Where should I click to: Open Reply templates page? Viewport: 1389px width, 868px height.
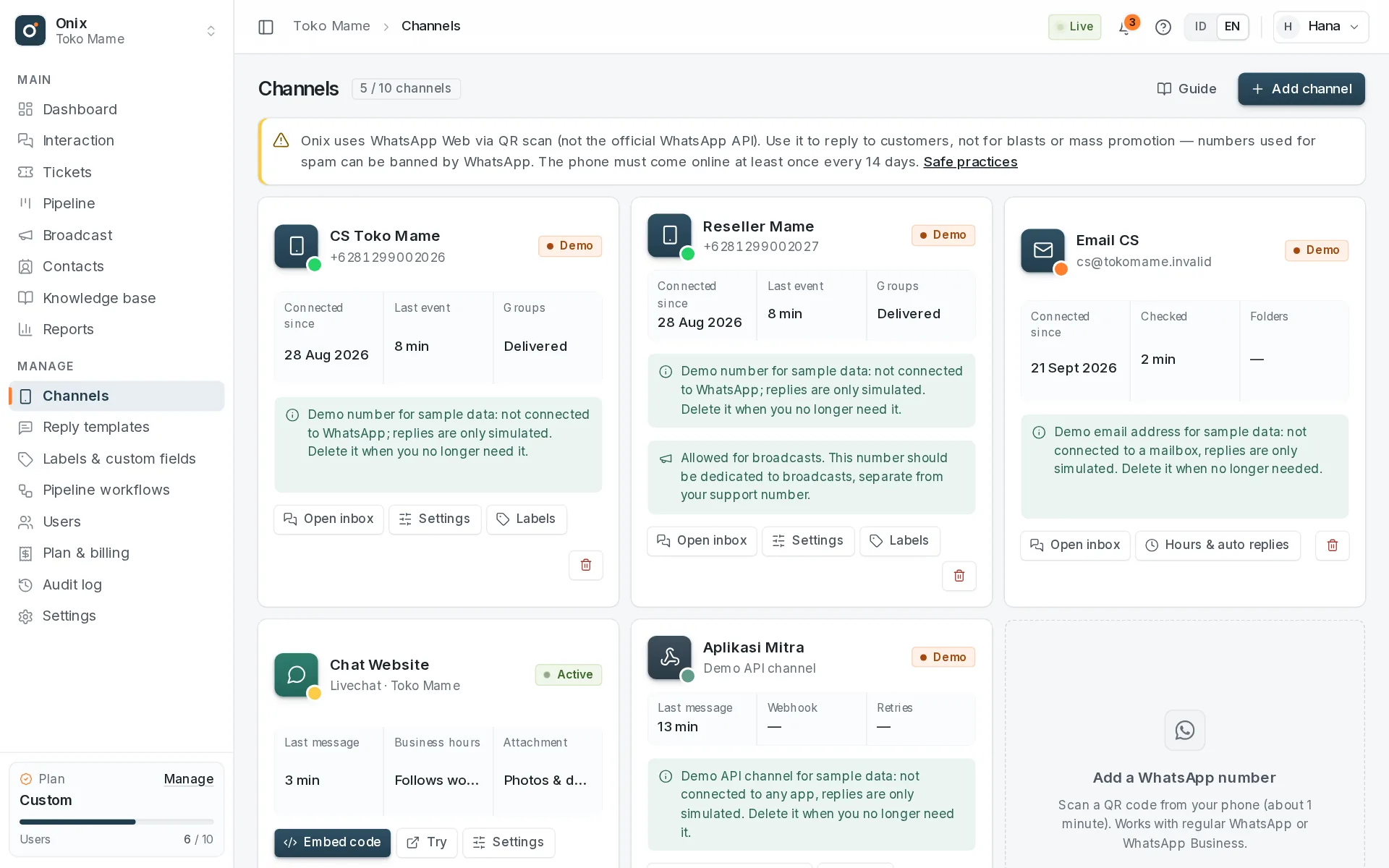click(116, 427)
